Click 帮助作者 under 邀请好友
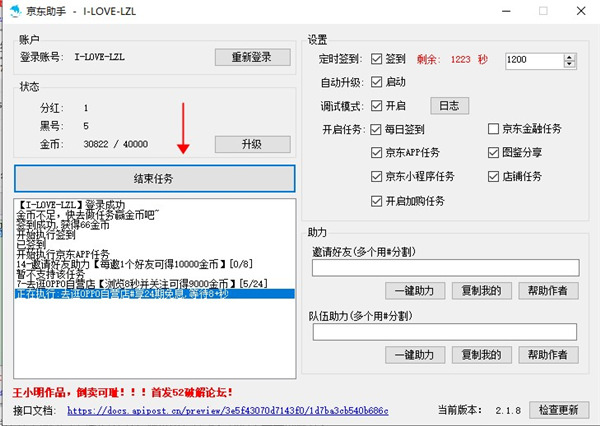This screenshot has width=600, height=426. [548, 291]
